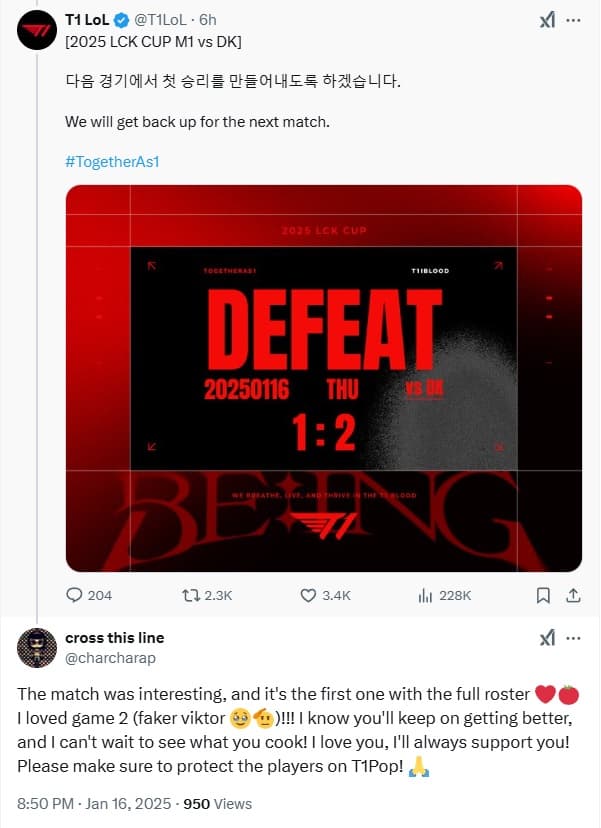This screenshot has height=828, width=601.
Task: Open Grok actions on the T1 LoL post
Action: click(x=547, y=20)
